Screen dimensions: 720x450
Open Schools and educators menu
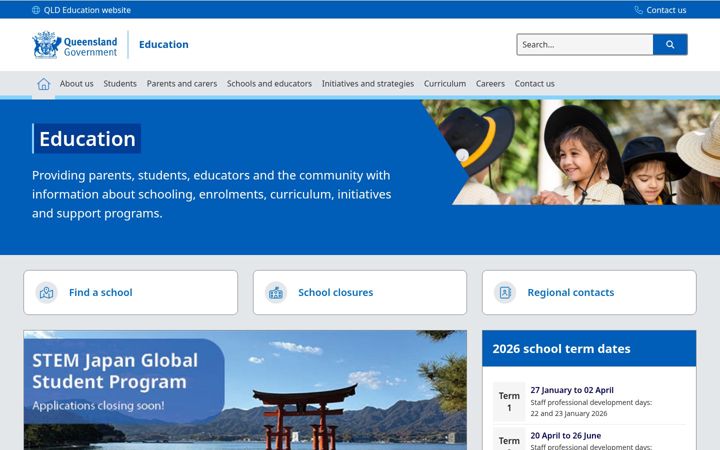[269, 84]
